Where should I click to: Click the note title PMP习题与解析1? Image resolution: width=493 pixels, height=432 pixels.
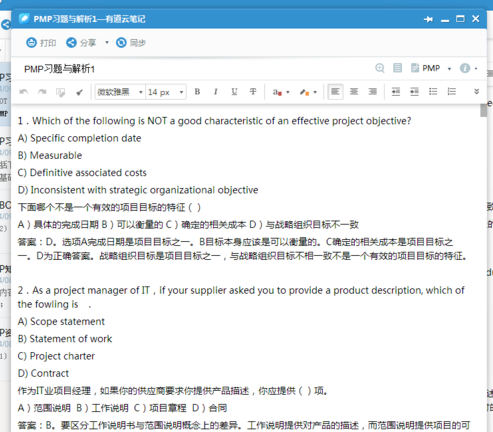(59, 69)
